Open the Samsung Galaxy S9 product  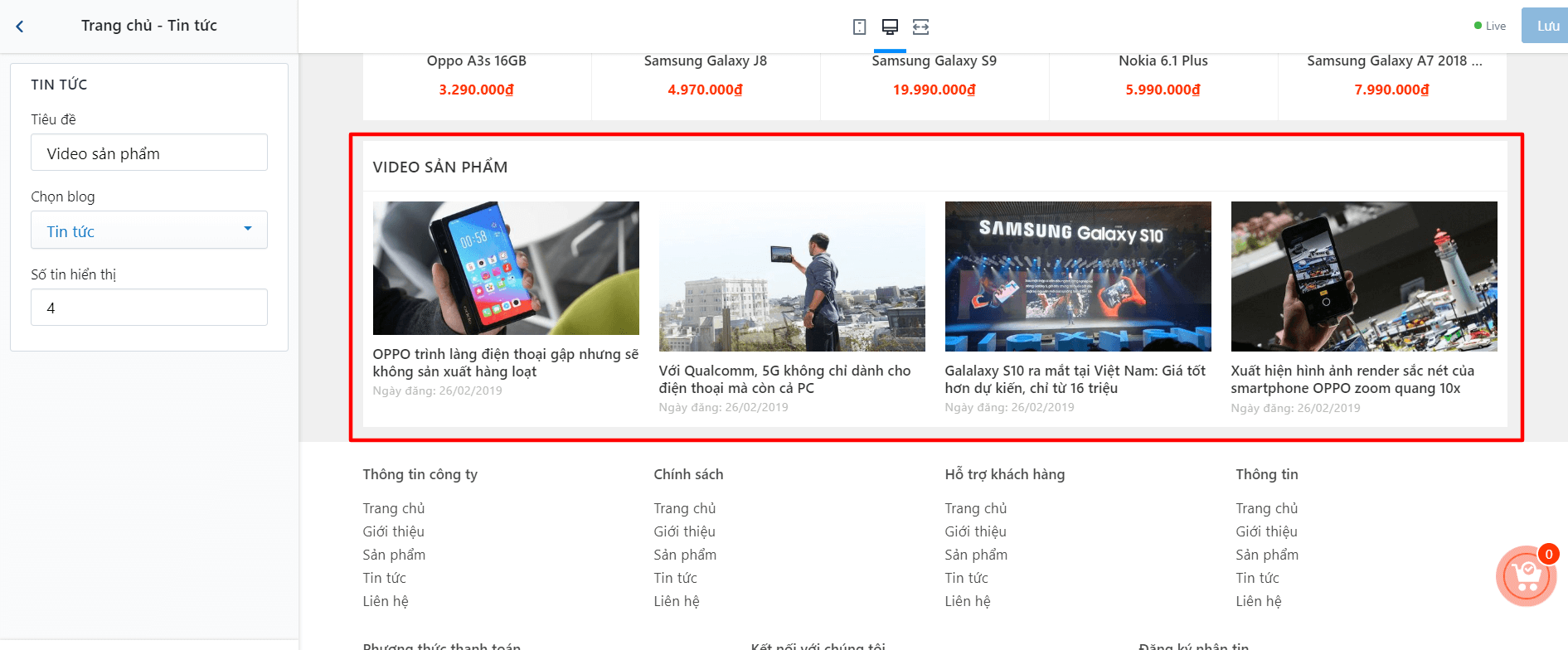(x=934, y=61)
